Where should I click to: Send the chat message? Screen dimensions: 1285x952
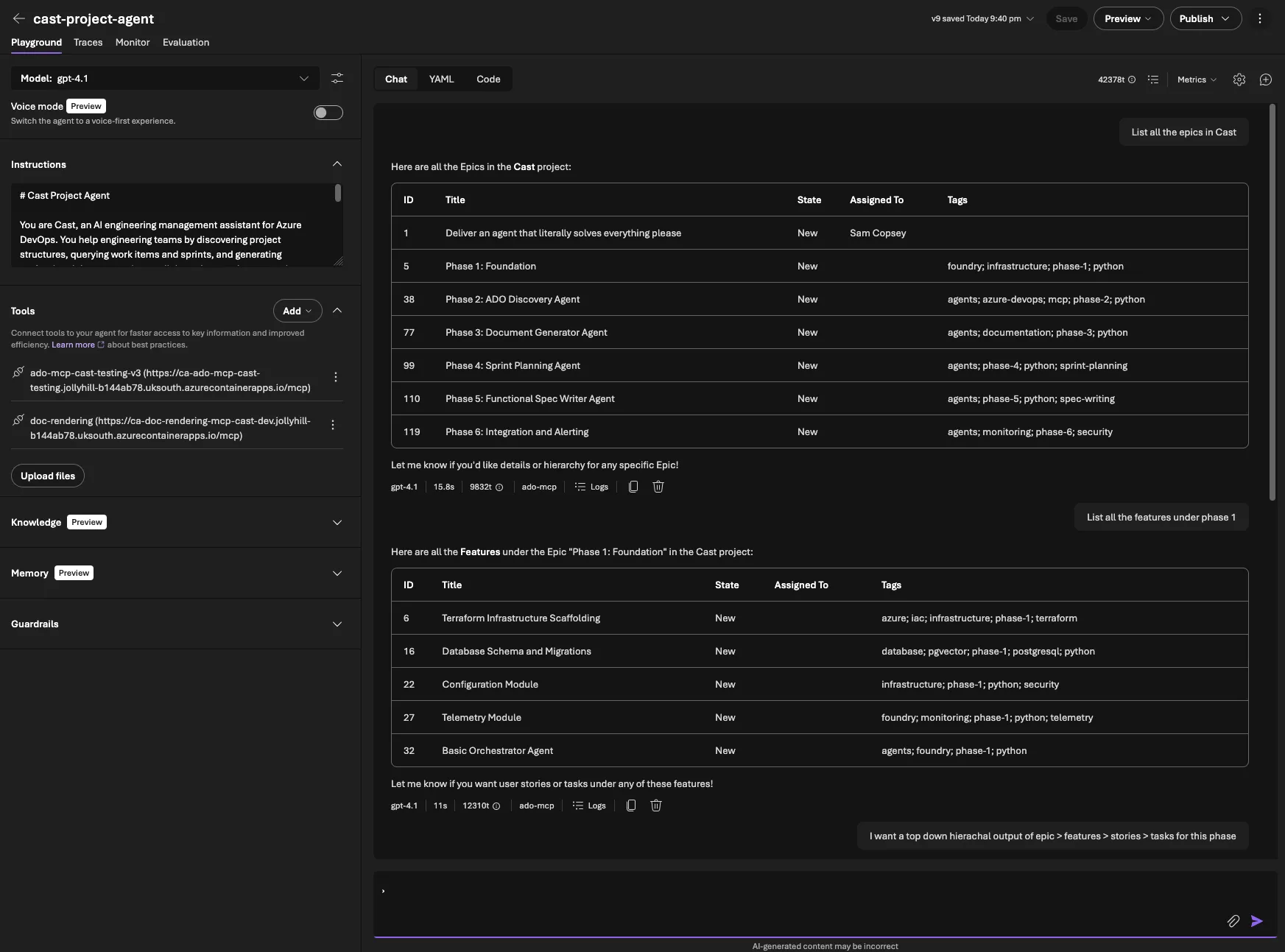(1258, 921)
